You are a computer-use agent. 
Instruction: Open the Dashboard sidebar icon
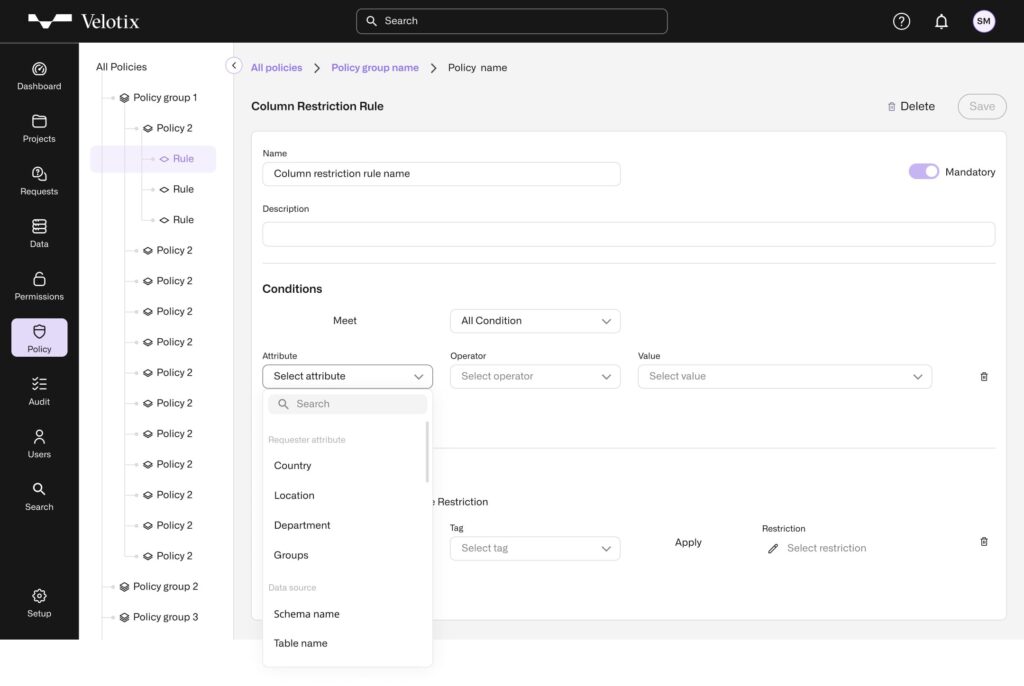39,69
